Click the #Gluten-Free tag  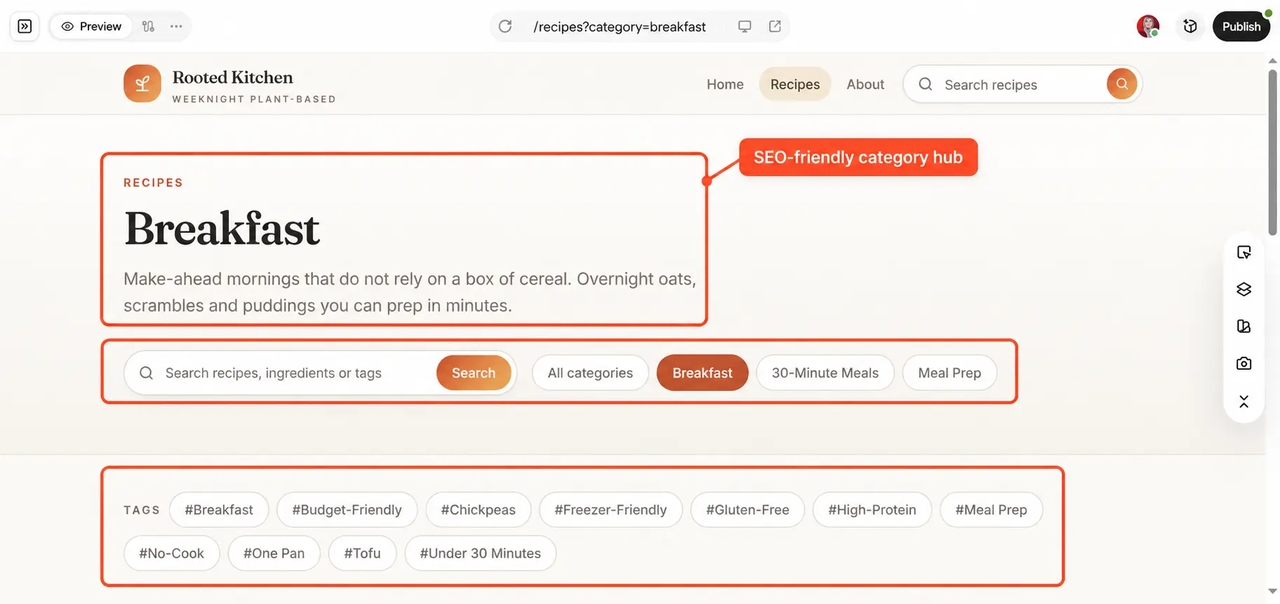pyautogui.click(x=747, y=509)
